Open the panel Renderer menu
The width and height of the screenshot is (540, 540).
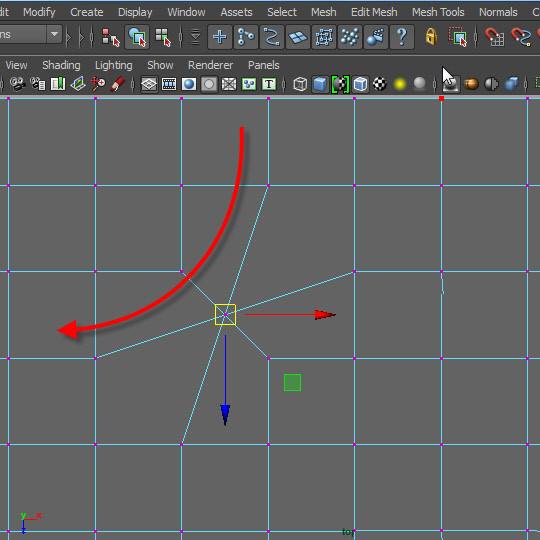210,65
